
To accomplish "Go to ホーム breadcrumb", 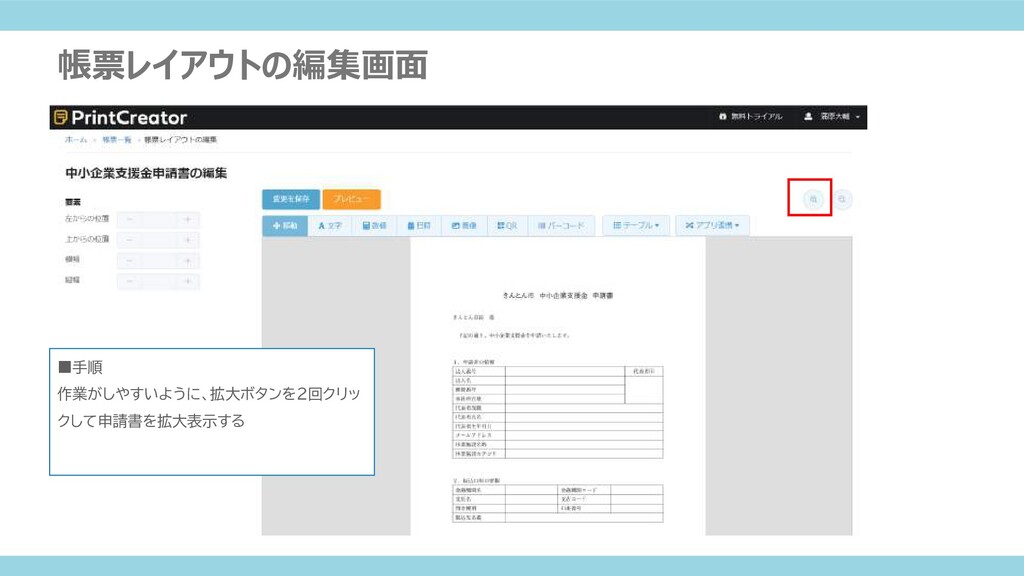I will (x=76, y=140).
